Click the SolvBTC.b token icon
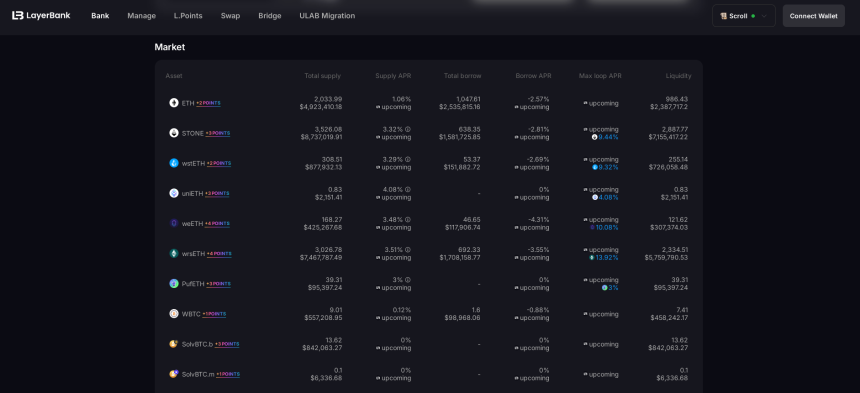The width and height of the screenshot is (860, 393). point(174,344)
